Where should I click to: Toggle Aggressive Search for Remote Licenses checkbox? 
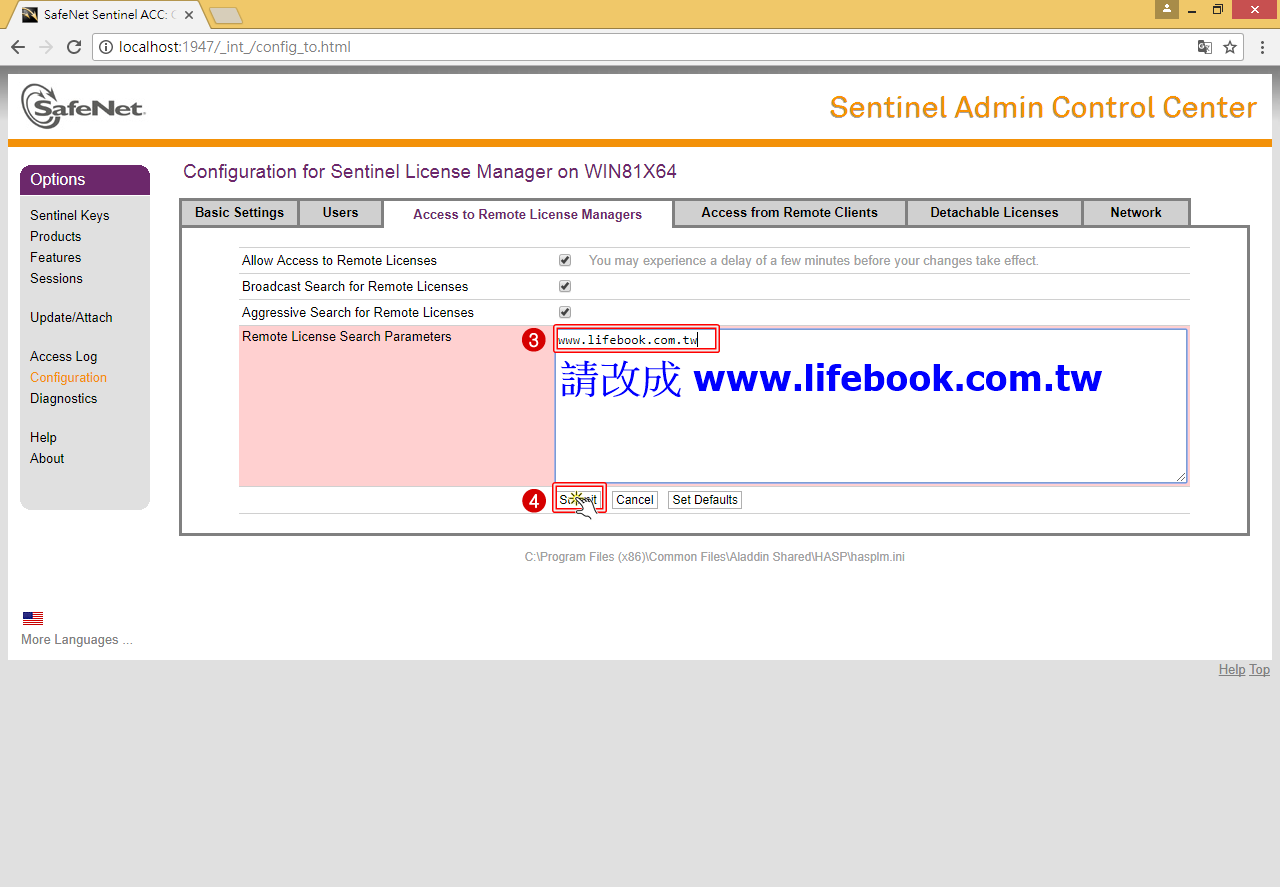point(565,312)
